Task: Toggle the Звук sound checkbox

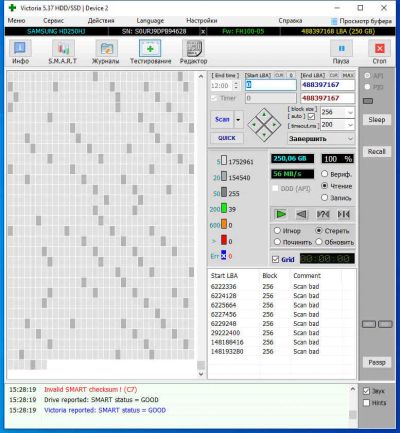Action: point(367,391)
